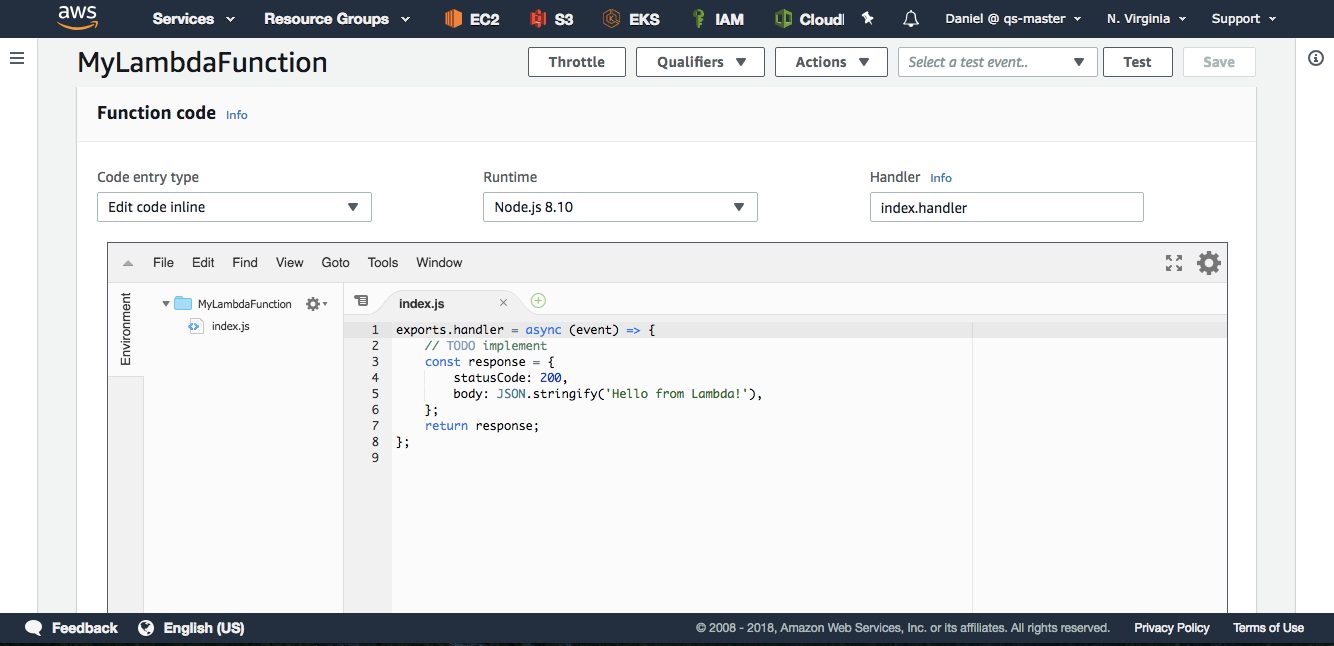Image resolution: width=1334 pixels, height=646 pixels.
Task: Click the Throttle button
Action: (x=577, y=62)
